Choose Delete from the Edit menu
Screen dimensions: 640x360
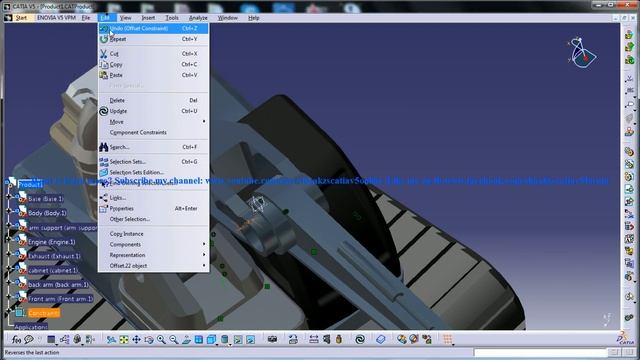[153, 100]
